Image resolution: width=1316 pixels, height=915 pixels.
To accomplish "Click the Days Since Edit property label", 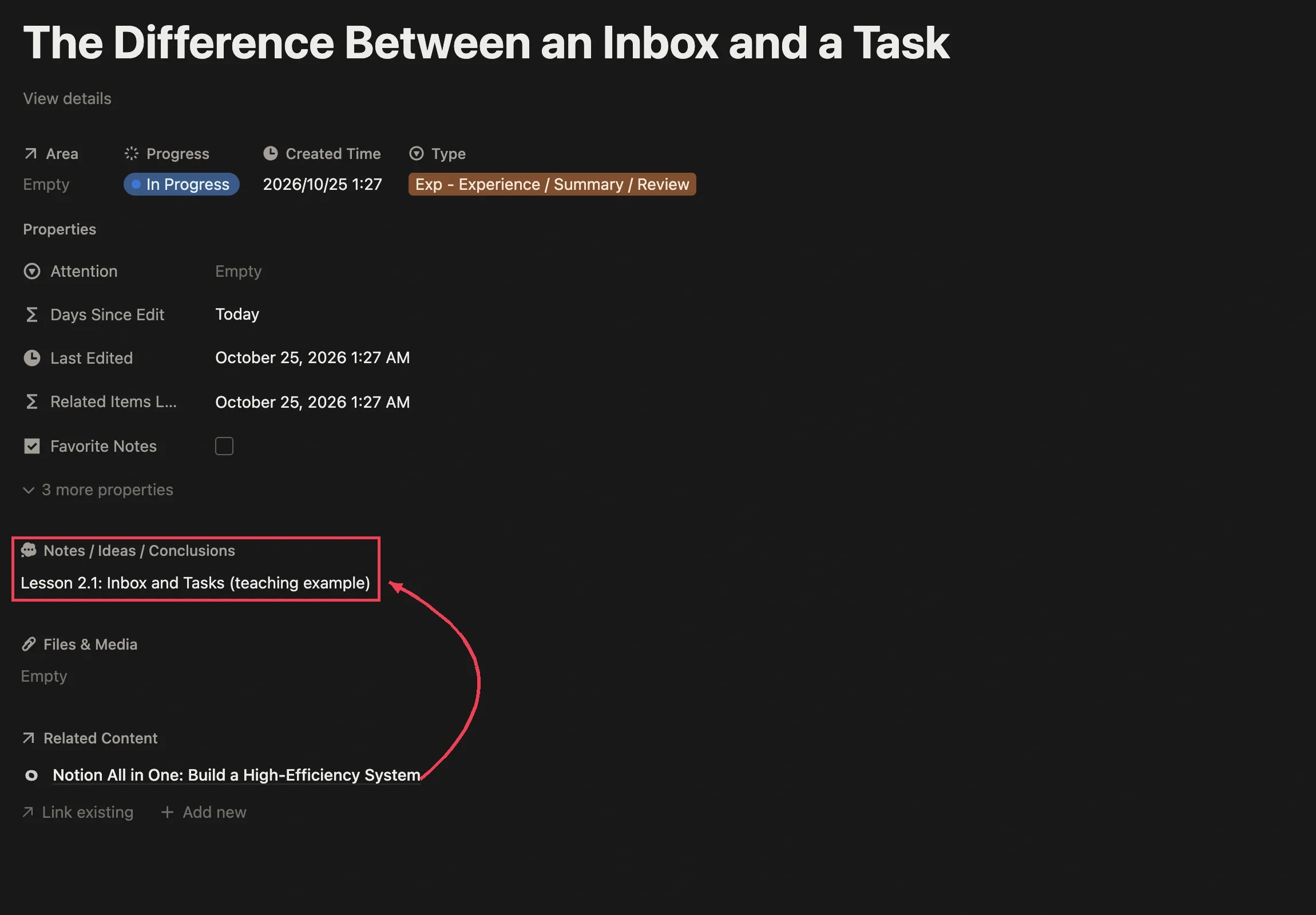I will (x=107, y=315).
